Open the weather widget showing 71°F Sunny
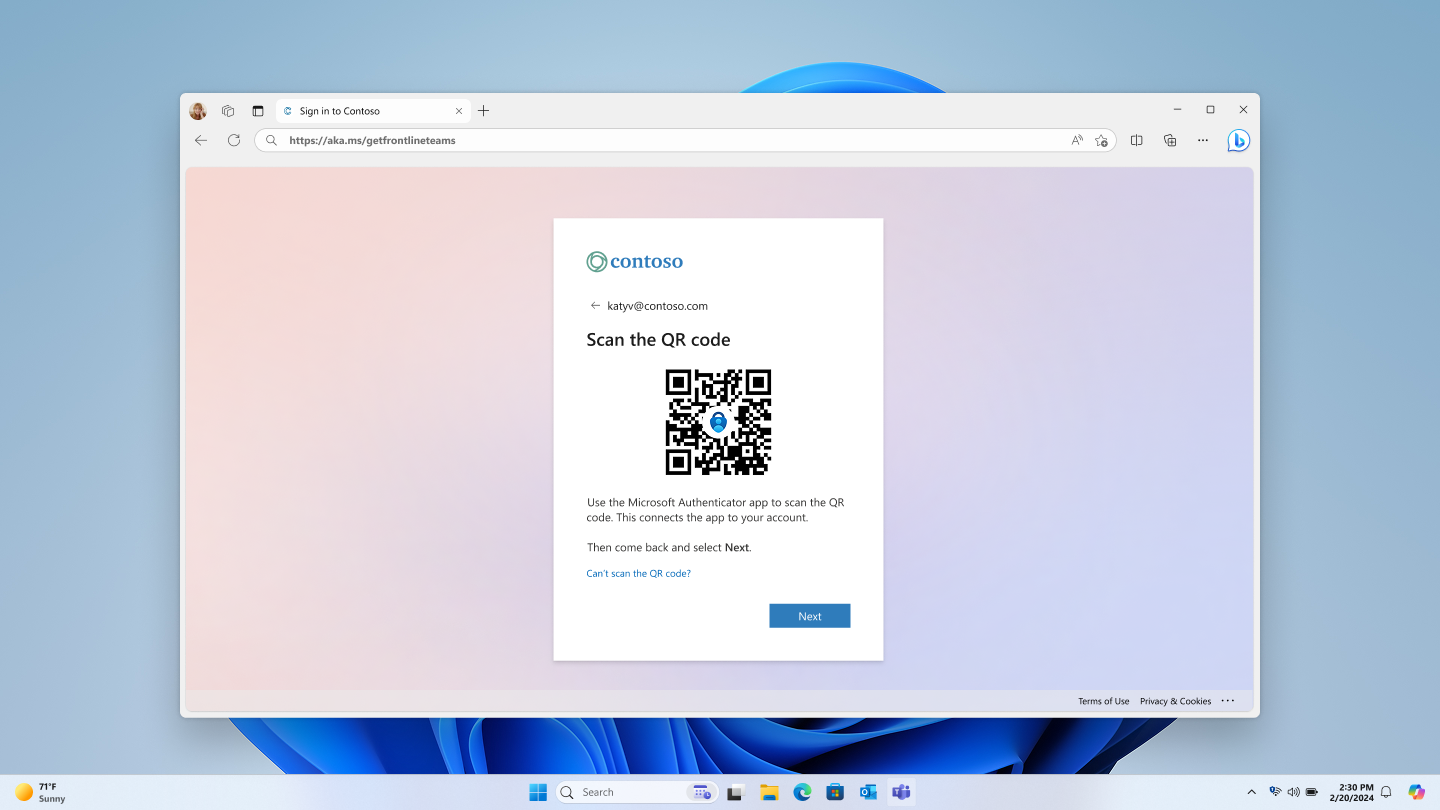 40,792
